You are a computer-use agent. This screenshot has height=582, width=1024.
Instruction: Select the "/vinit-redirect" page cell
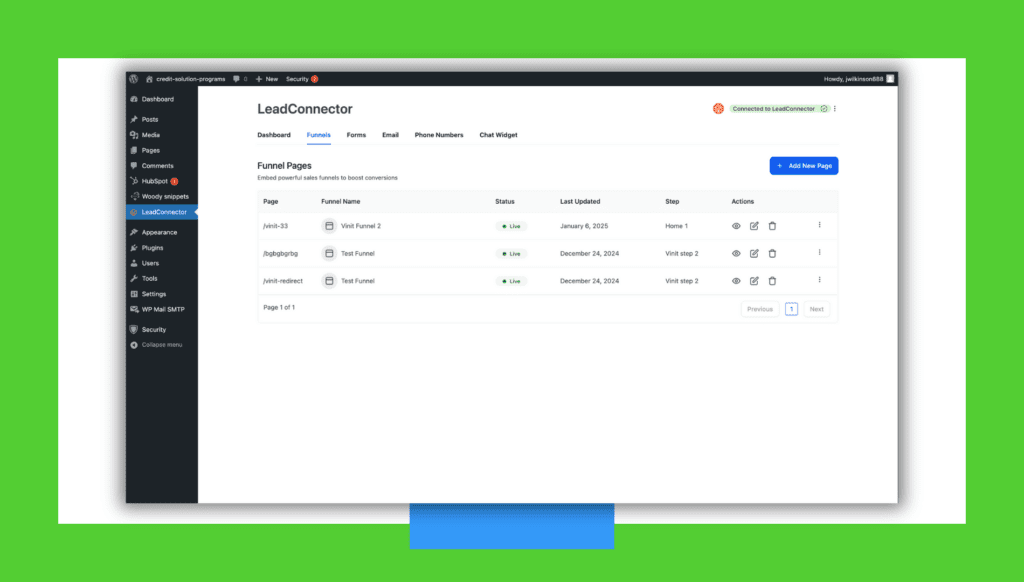point(283,281)
